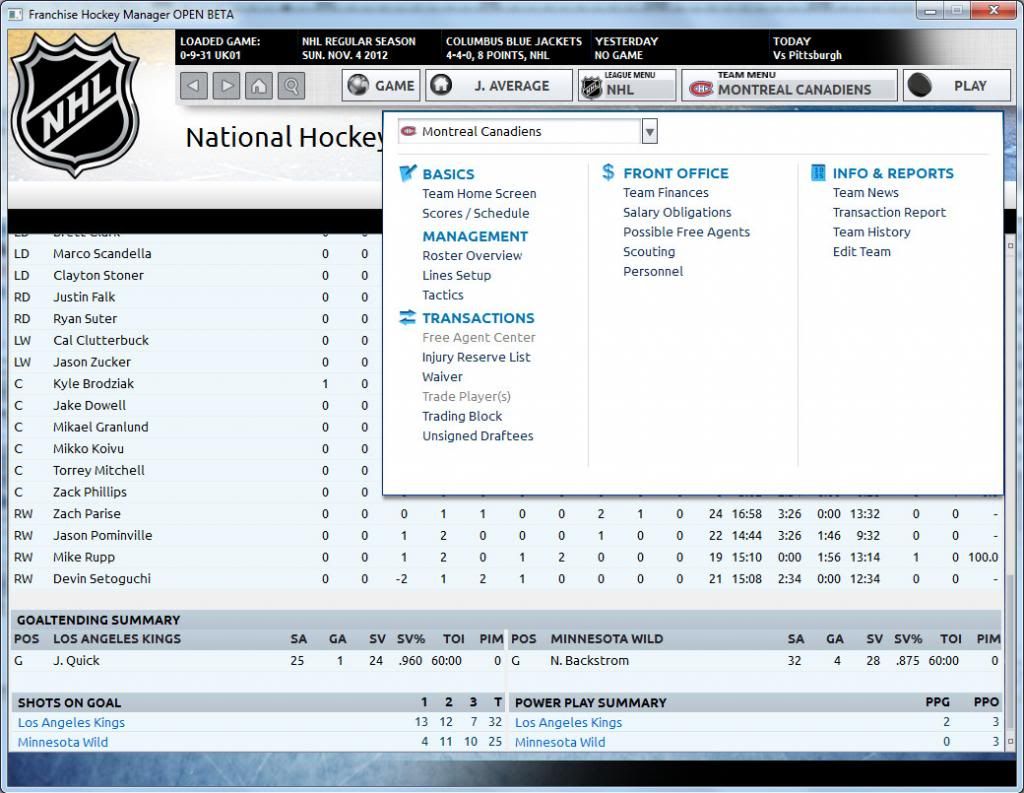Click Los Angeles Kings in Shots on Goal
The width and height of the screenshot is (1024, 793).
[x=71, y=722]
